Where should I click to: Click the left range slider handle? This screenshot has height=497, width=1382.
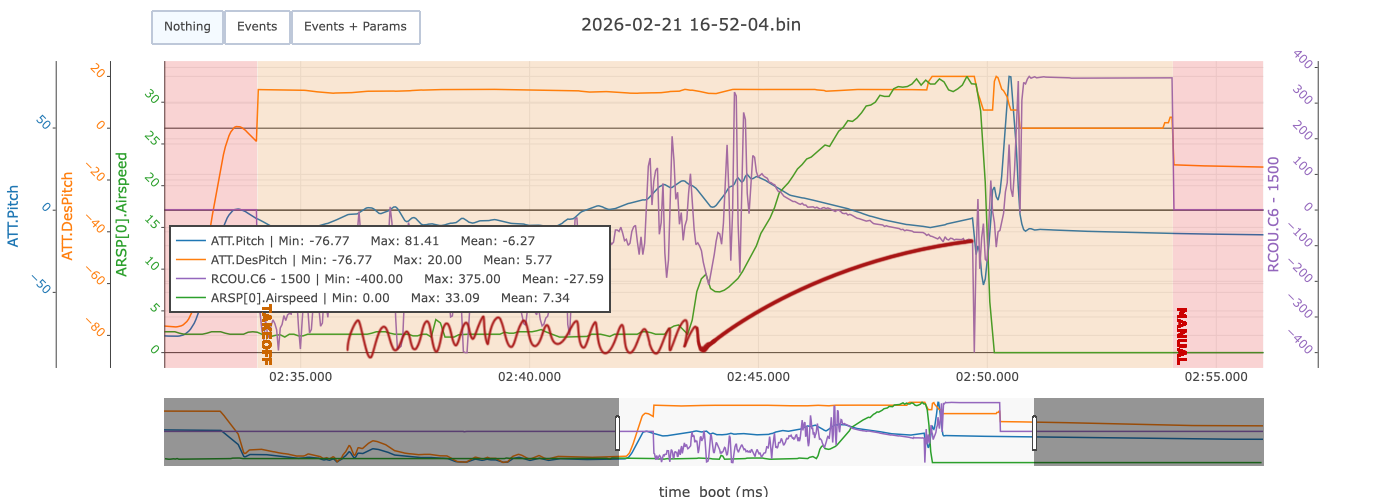point(618,433)
